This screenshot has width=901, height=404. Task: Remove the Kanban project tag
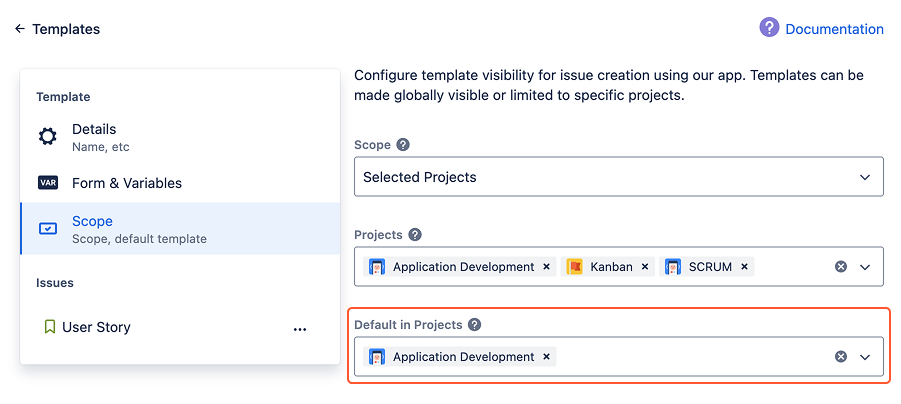point(645,267)
